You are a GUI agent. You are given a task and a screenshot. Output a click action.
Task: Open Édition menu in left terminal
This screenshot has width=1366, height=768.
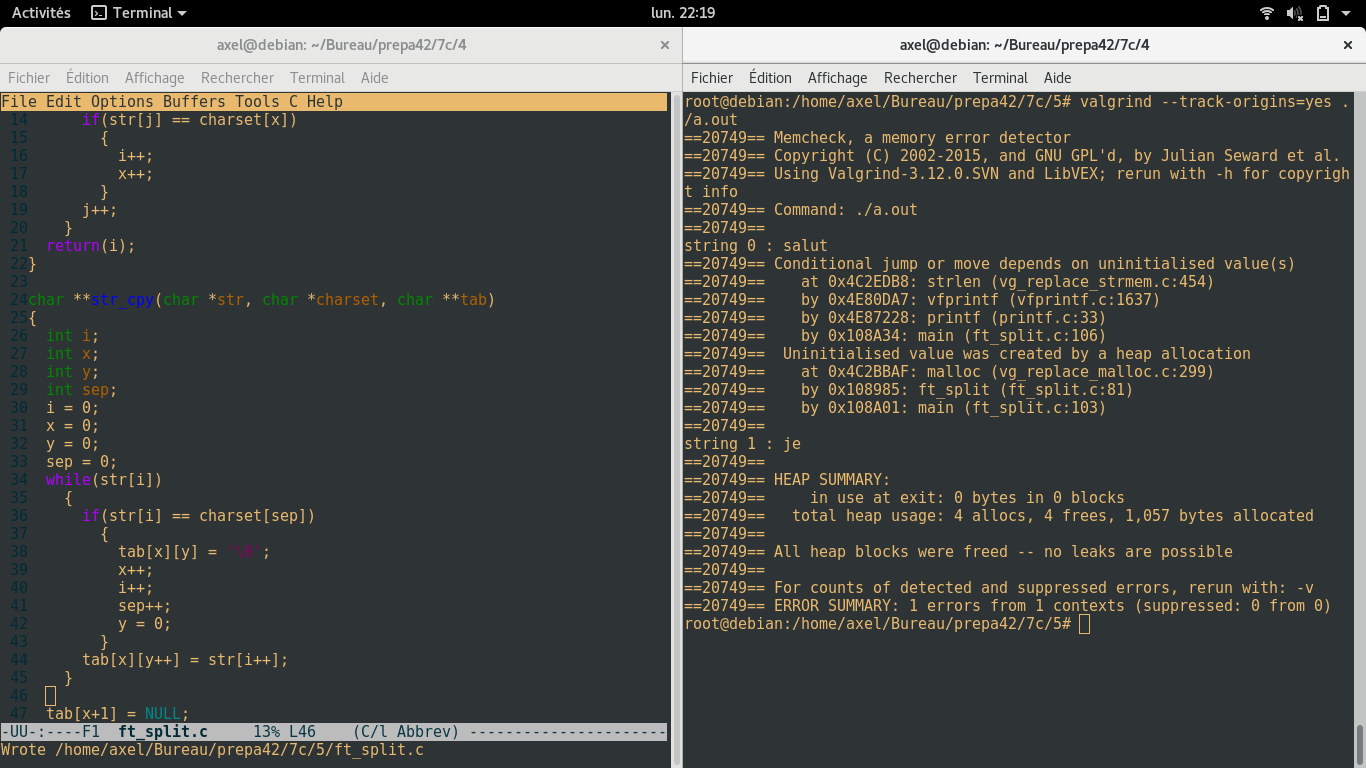point(87,78)
